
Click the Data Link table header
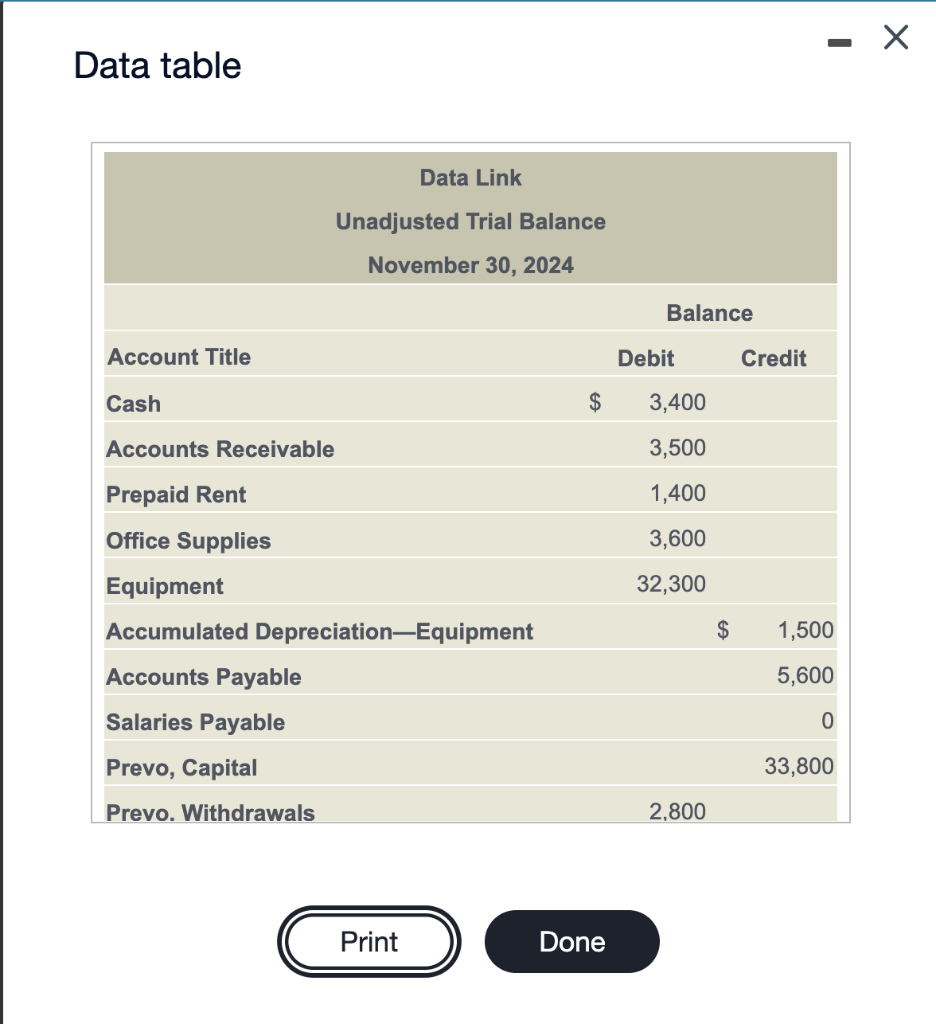point(470,178)
